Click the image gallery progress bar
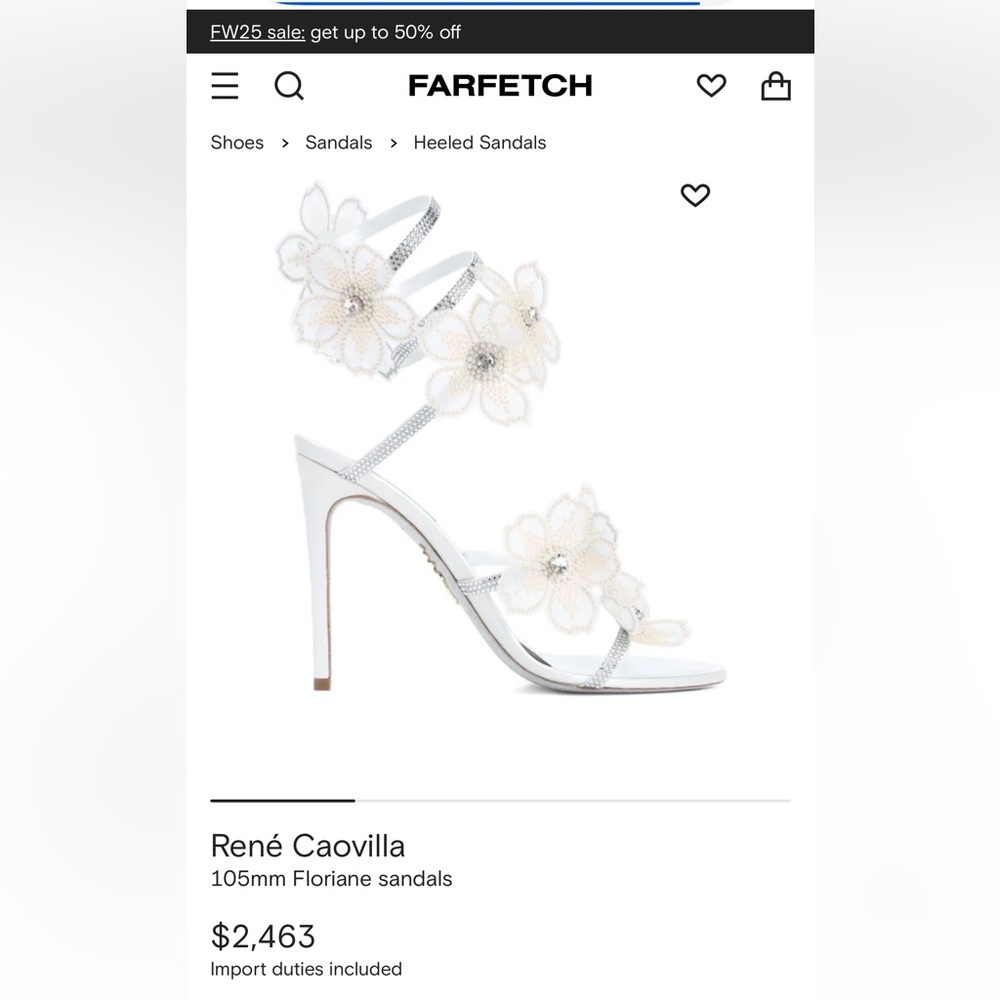This screenshot has width=1000, height=1000. 500,800
